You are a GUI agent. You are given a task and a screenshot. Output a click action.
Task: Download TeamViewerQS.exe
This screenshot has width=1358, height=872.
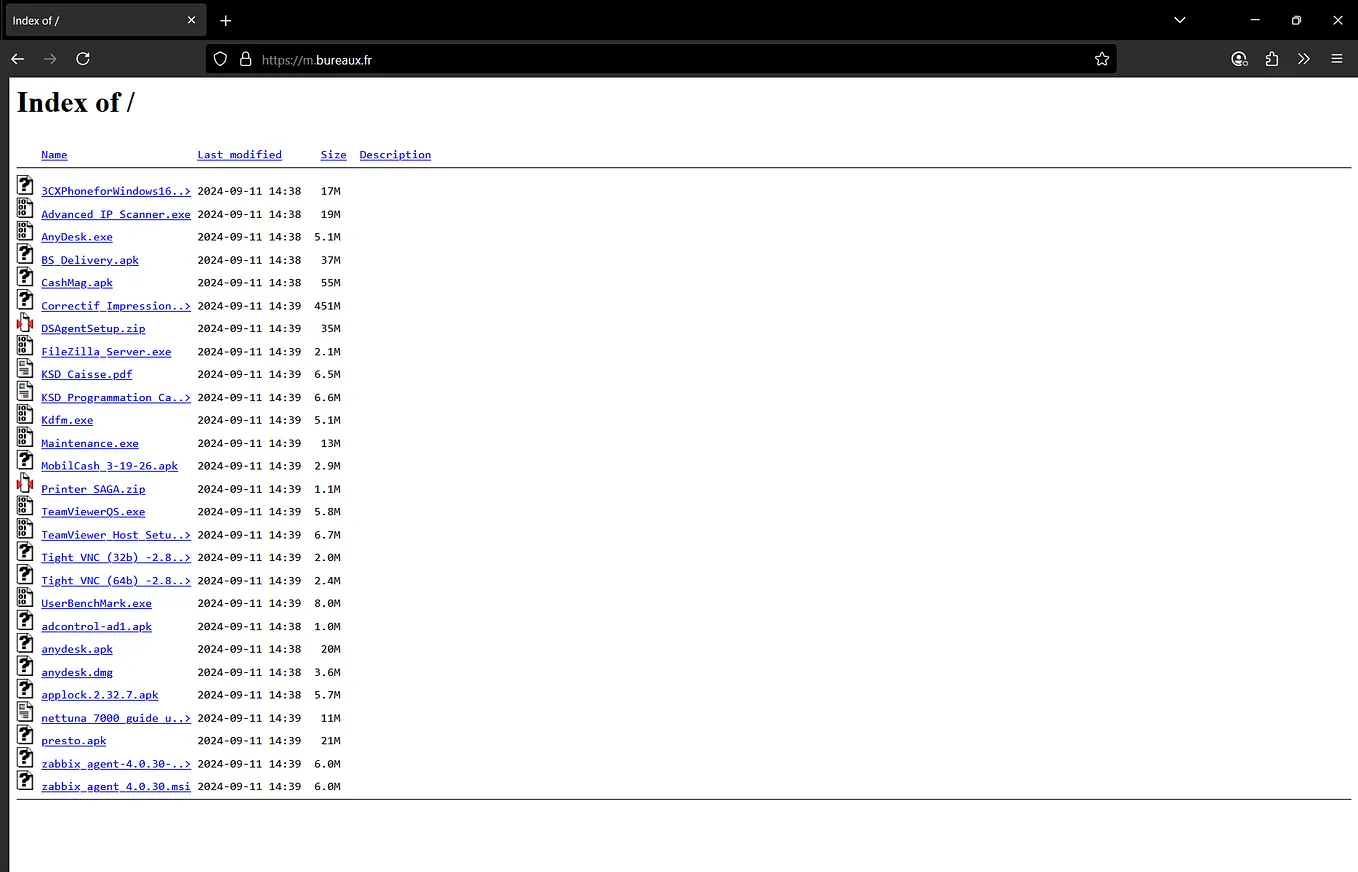pyautogui.click(x=93, y=512)
